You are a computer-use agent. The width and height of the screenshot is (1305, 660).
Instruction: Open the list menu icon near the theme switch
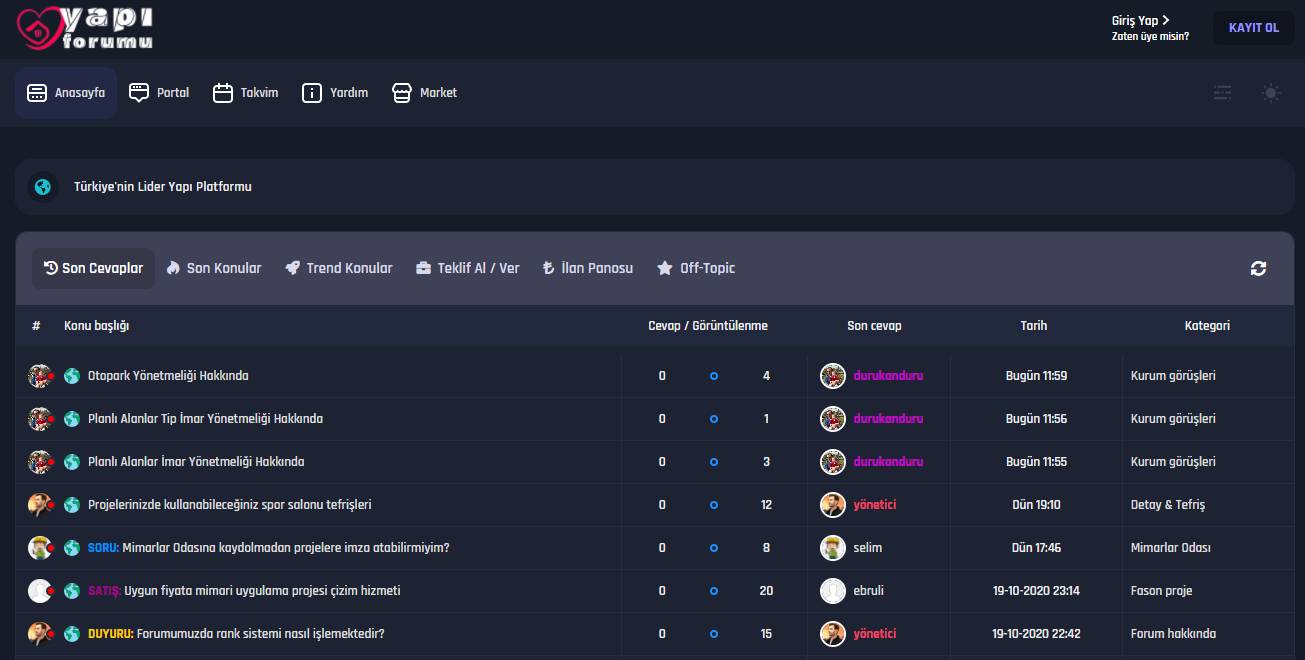pos(1222,93)
